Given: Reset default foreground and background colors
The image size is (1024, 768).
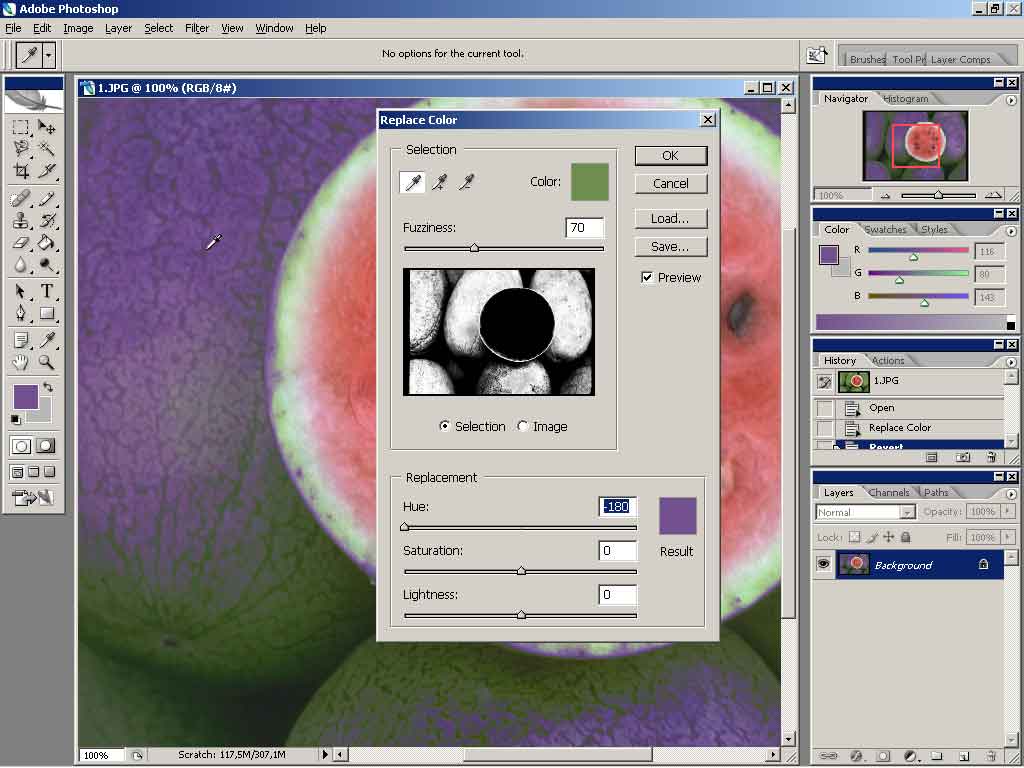Looking at the screenshot, I should 16,419.
